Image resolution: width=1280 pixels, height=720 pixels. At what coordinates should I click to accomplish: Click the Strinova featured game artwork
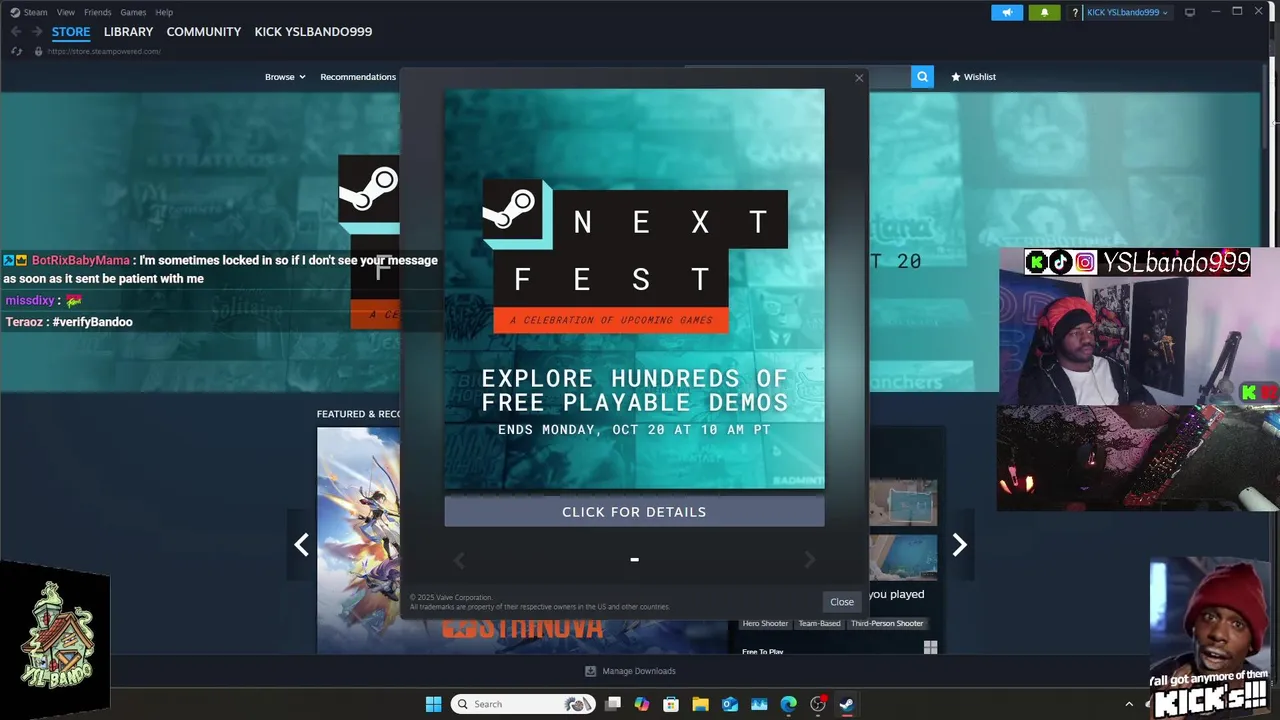click(358, 540)
